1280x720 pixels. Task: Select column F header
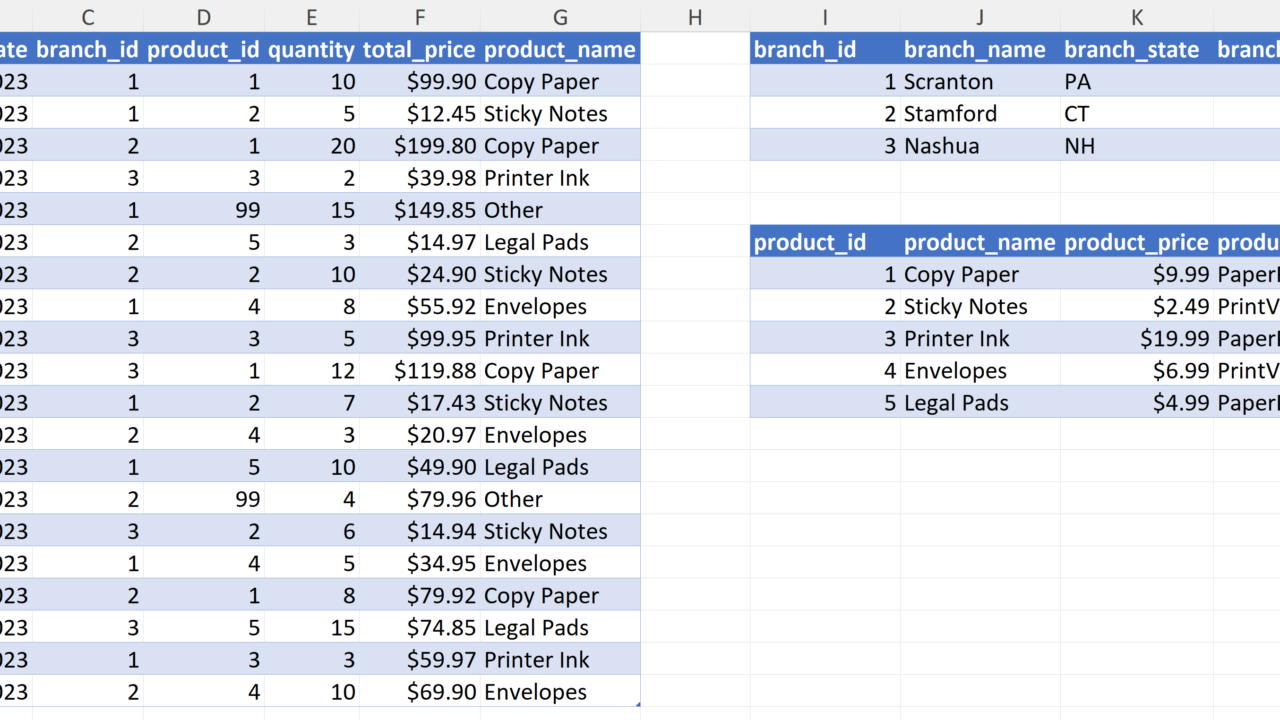tap(420, 17)
